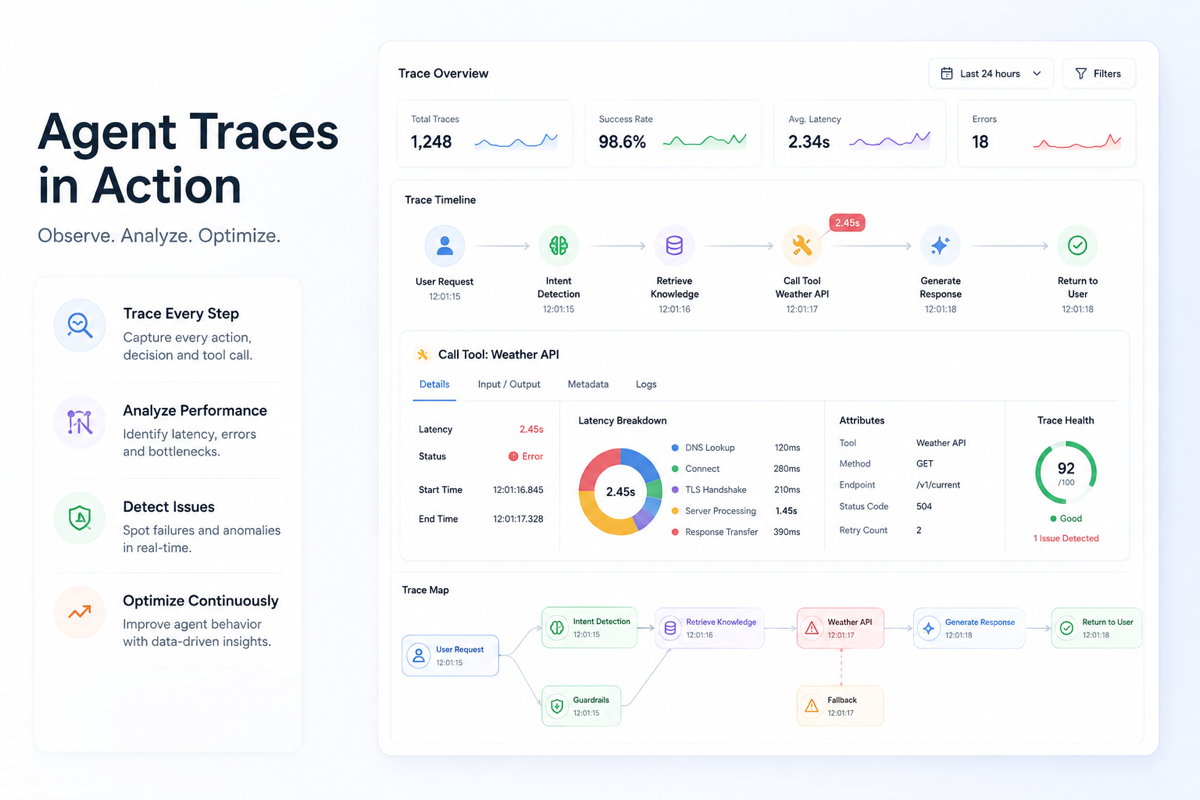Click the Errors red sparkline
Screen dimensions: 1200x800
coord(1077,142)
